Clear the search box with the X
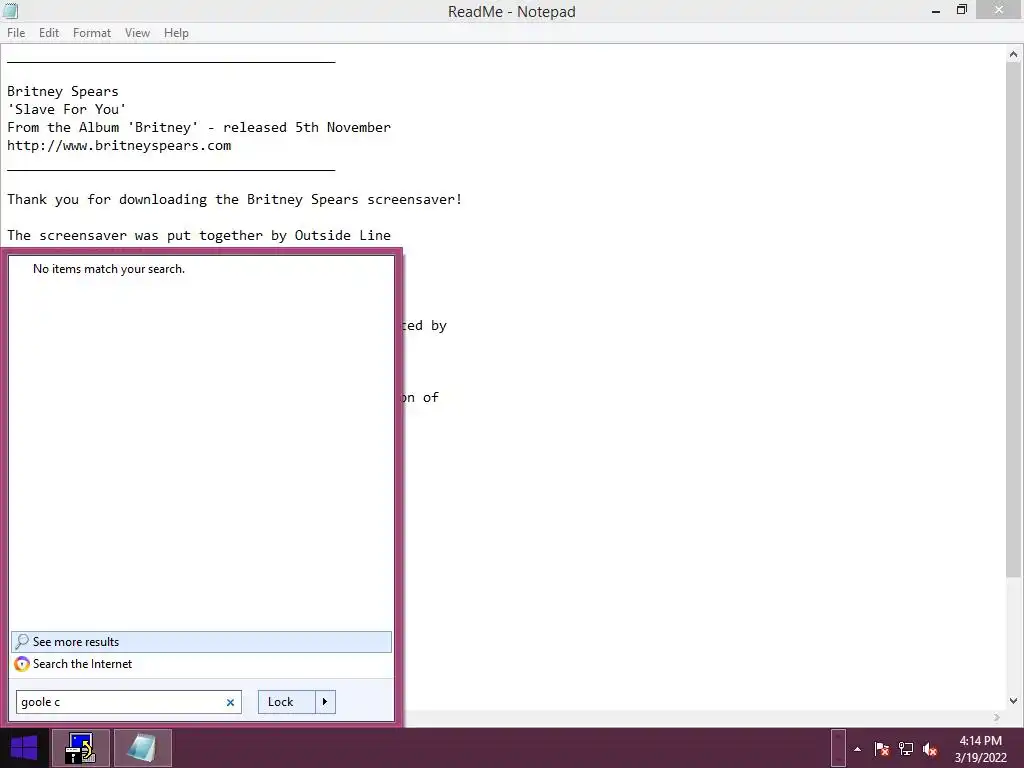The height and width of the screenshot is (768, 1024). (x=230, y=703)
